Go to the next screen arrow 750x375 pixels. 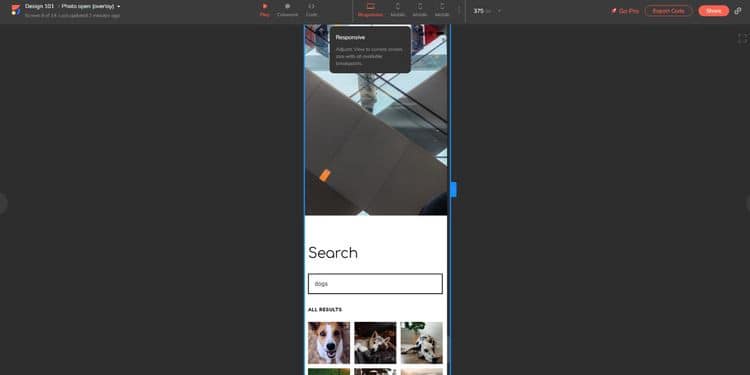pos(747,204)
